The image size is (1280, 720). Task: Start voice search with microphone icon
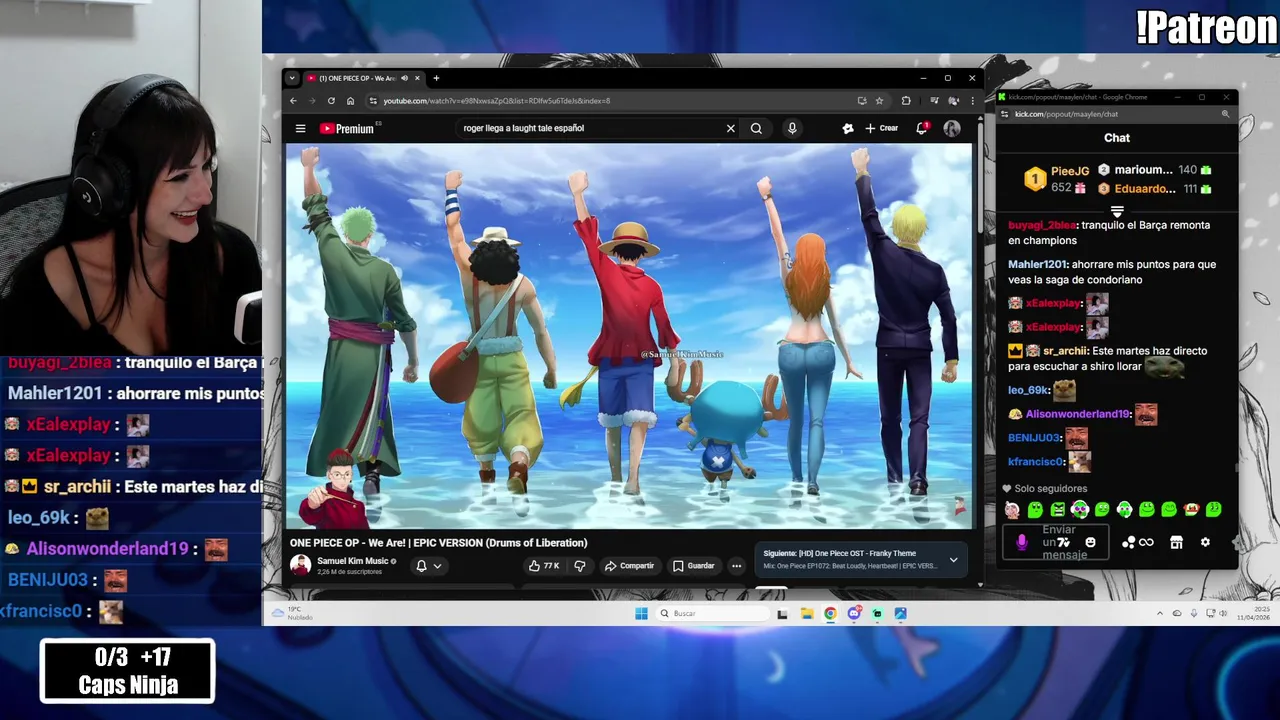(x=792, y=128)
